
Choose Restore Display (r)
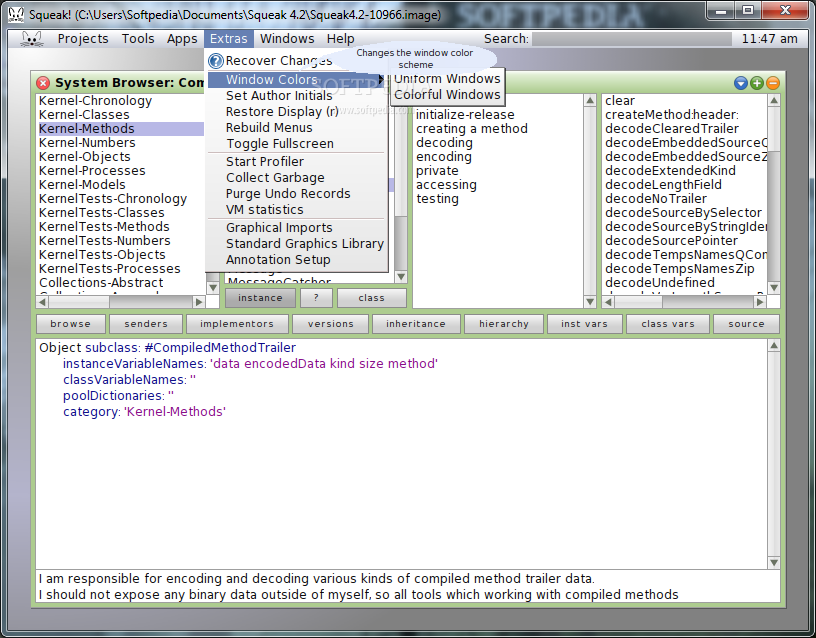(x=297, y=112)
